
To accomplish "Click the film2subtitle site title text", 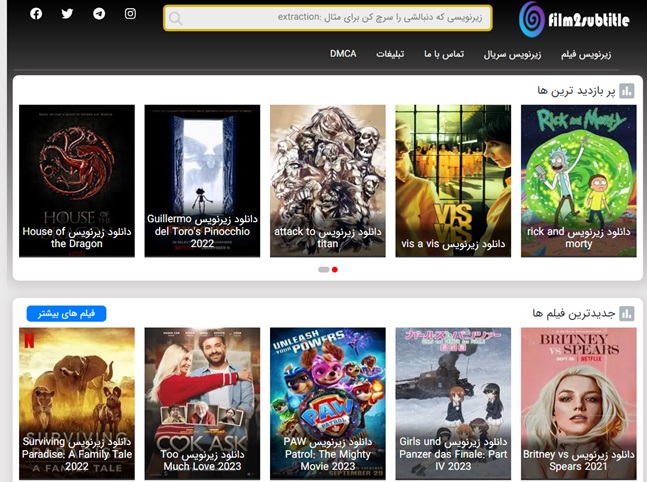I will (589, 20).
